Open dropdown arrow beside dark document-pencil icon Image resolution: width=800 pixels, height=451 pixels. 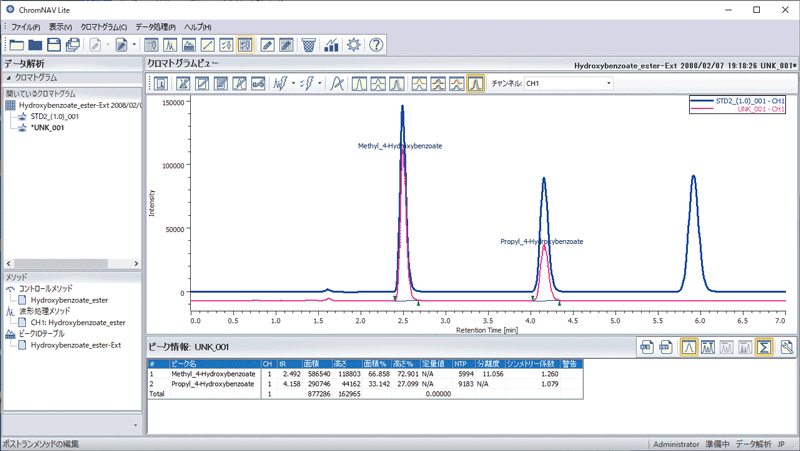(x=134, y=45)
